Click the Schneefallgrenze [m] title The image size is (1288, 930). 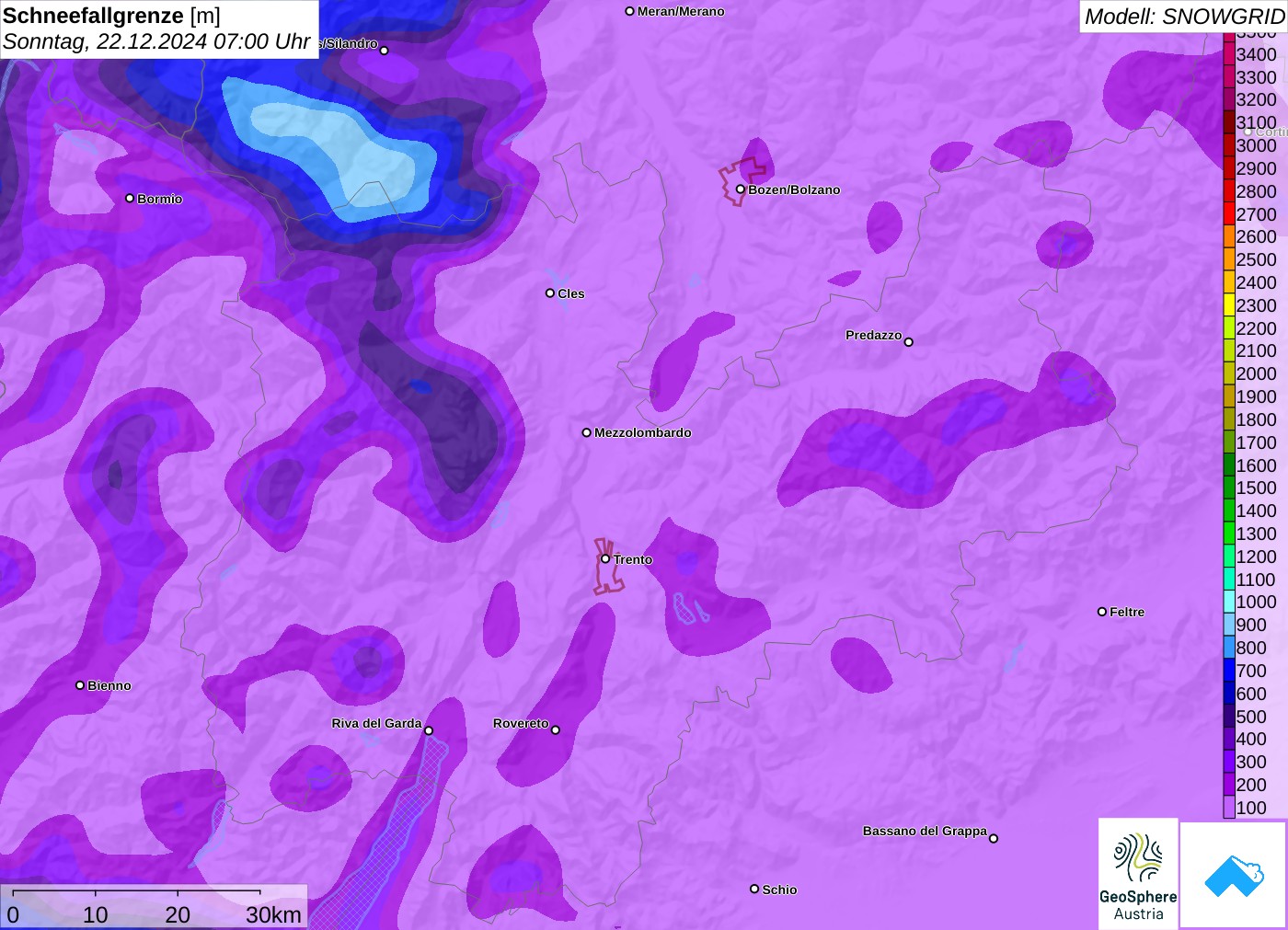pos(111,16)
